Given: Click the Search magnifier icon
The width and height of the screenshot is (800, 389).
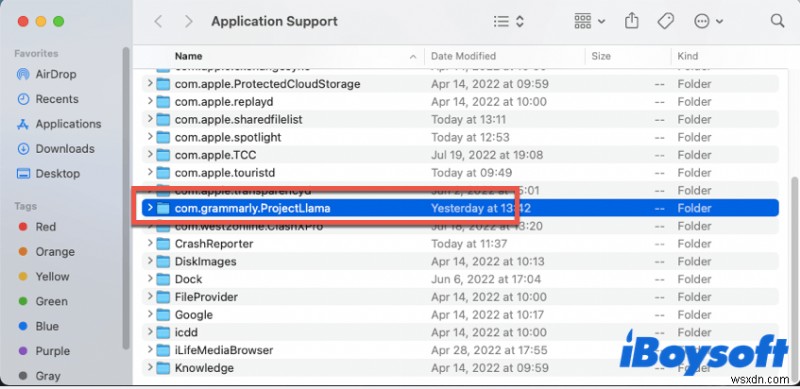Looking at the screenshot, I should tap(777, 21).
